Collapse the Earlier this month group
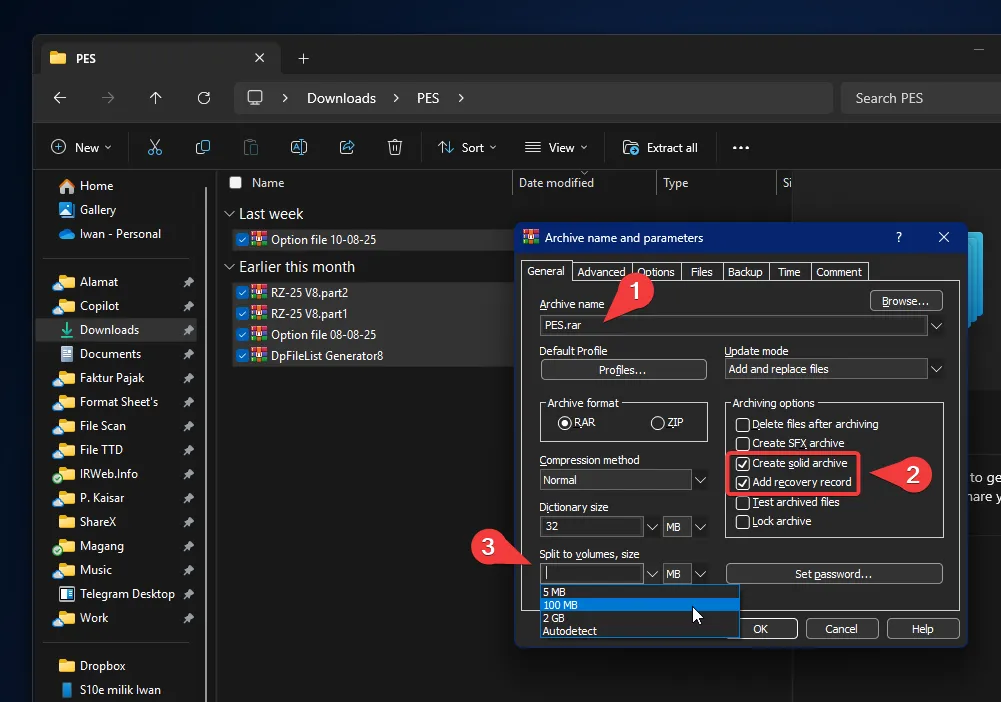Screen dimensions: 1001x702 coord(229,266)
